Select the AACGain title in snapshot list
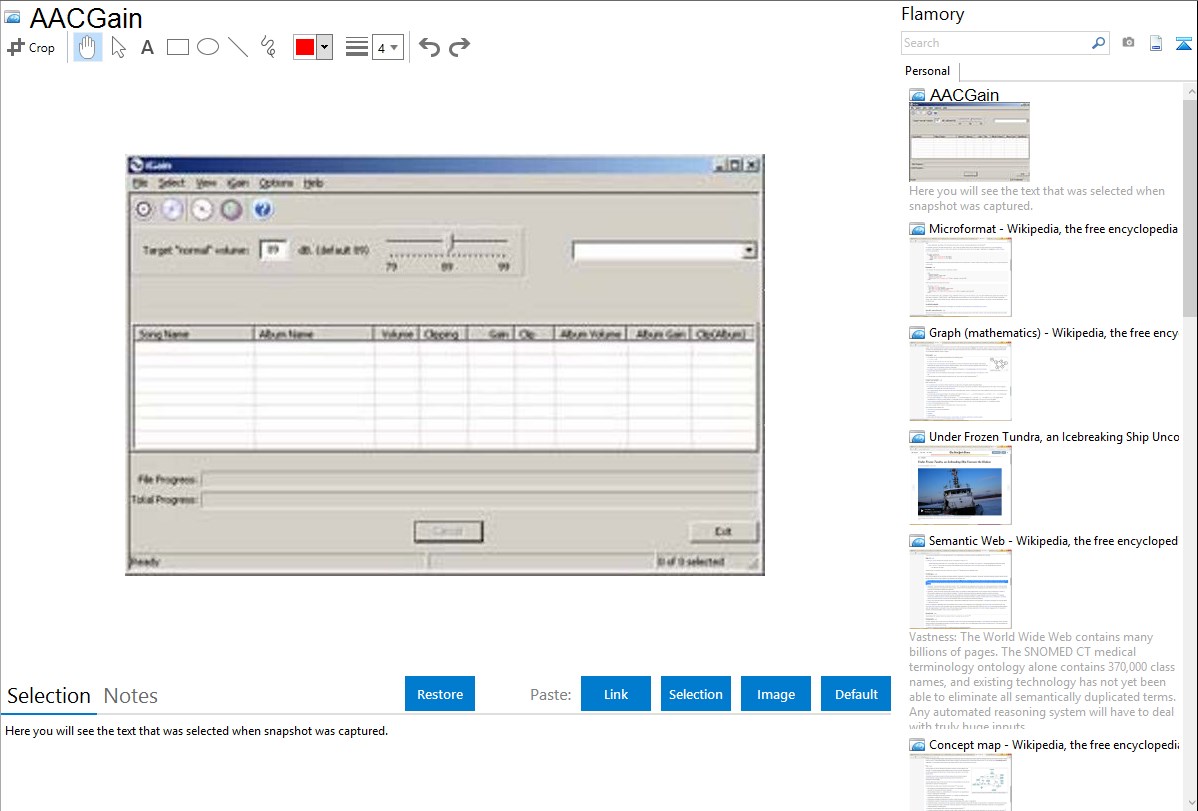Viewport: 1198px width, 811px height. (x=964, y=95)
